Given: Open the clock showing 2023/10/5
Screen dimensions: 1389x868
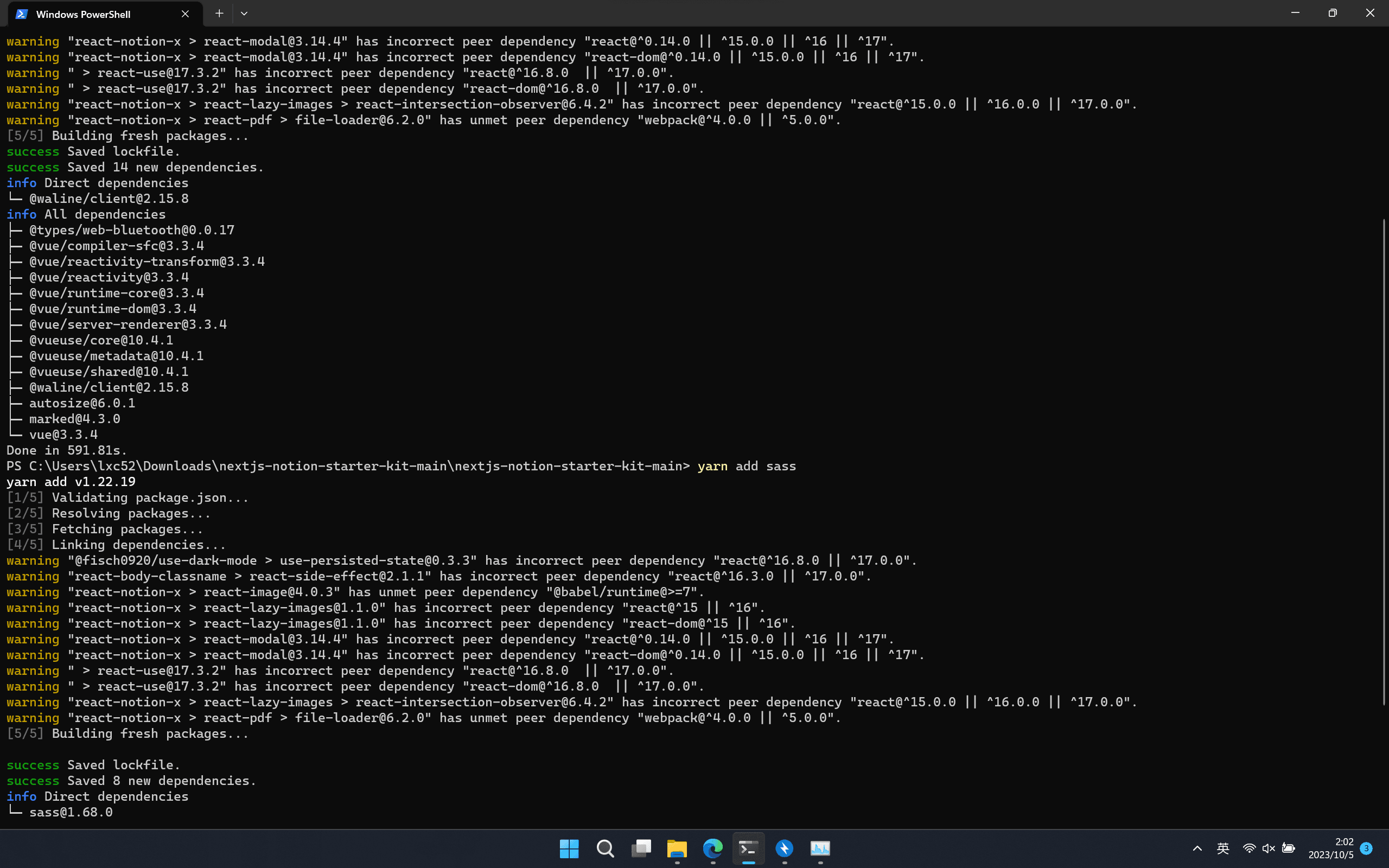Looking at the screenshot, I should (x=1331, y=848).
